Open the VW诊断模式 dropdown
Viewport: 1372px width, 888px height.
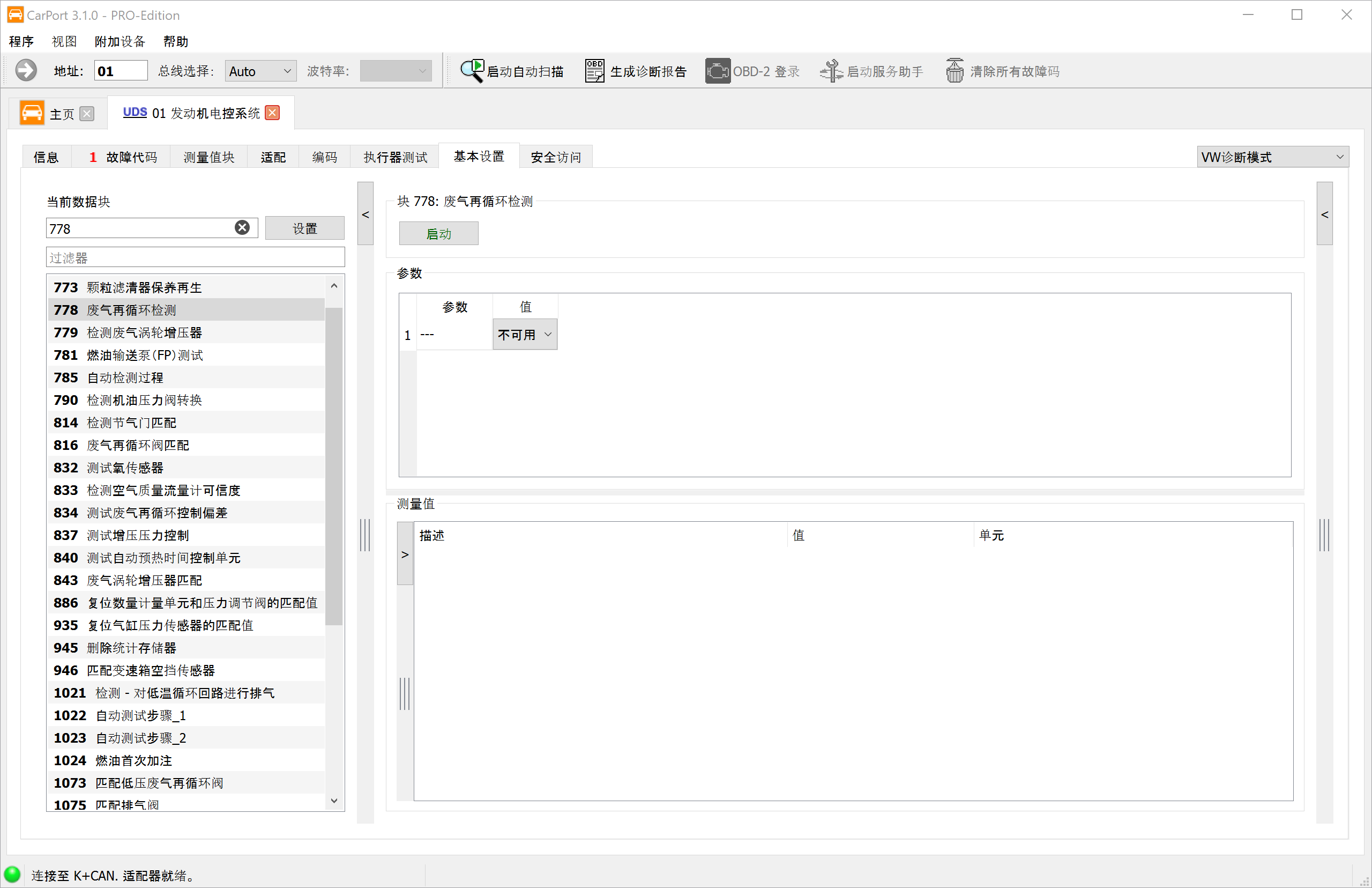(x=1273, y=157)
